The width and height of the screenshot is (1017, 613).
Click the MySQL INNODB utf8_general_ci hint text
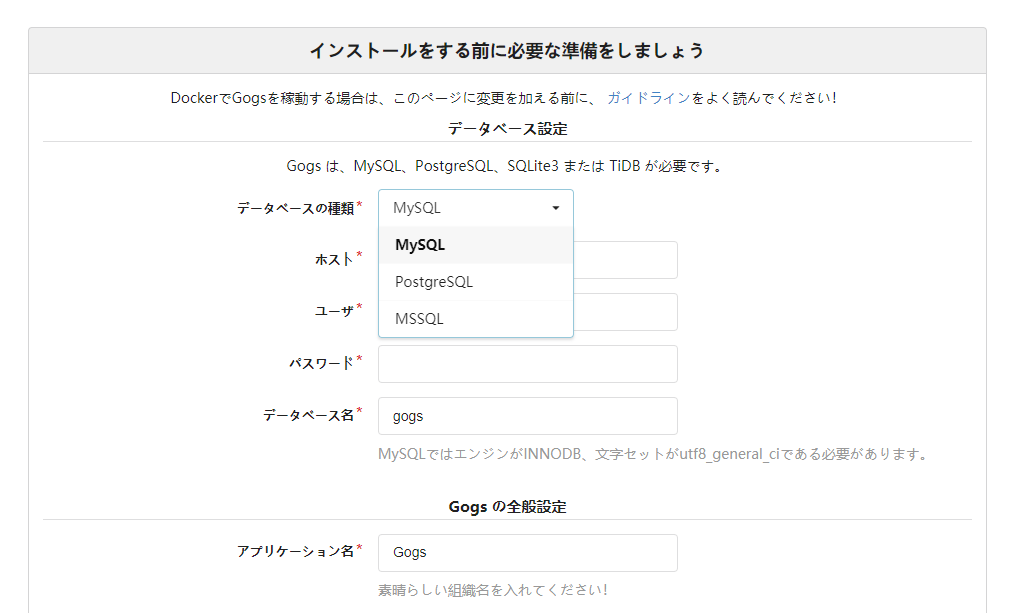coord(653,454)
